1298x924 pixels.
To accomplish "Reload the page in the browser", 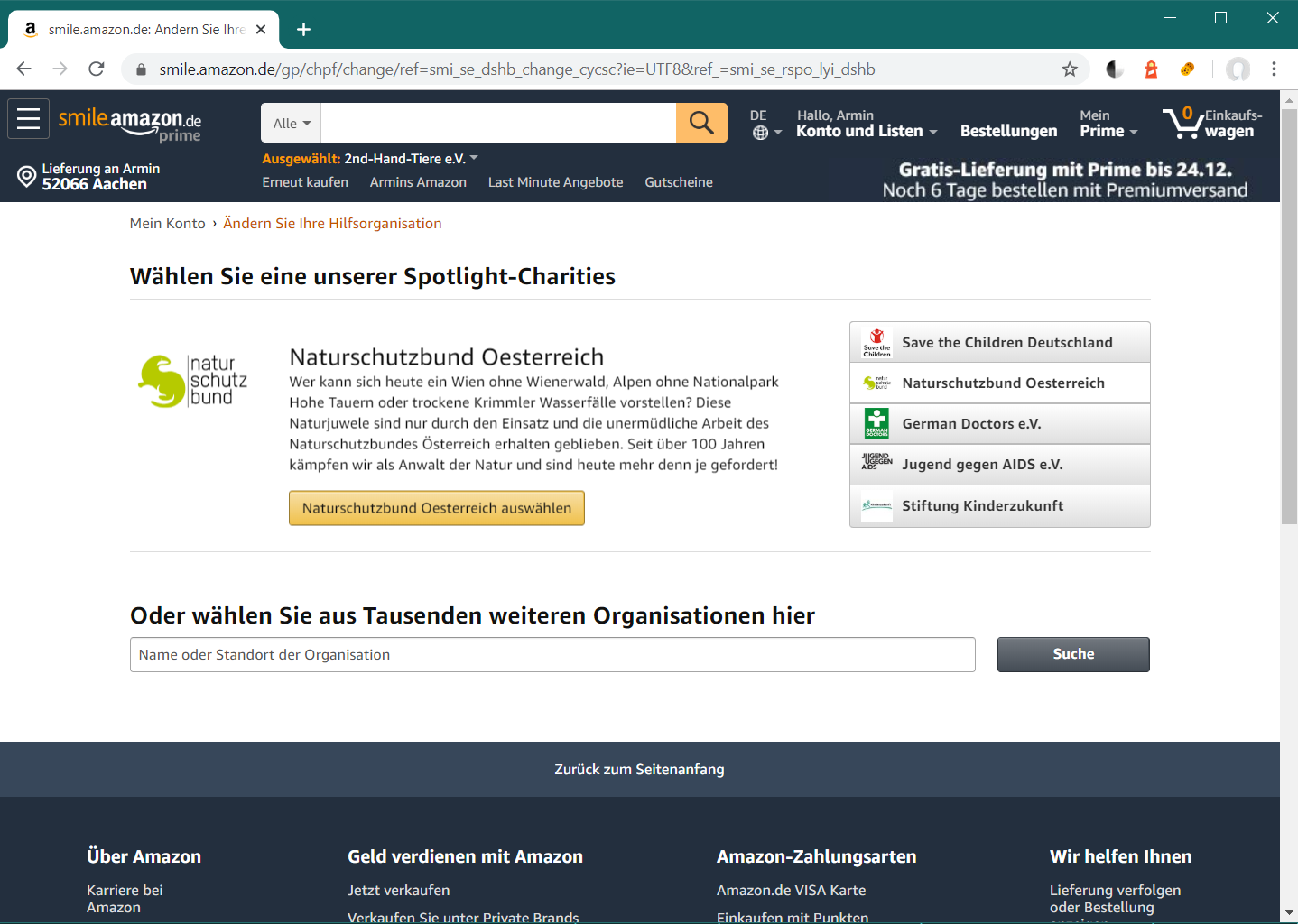I will click(x=97, y=69).
